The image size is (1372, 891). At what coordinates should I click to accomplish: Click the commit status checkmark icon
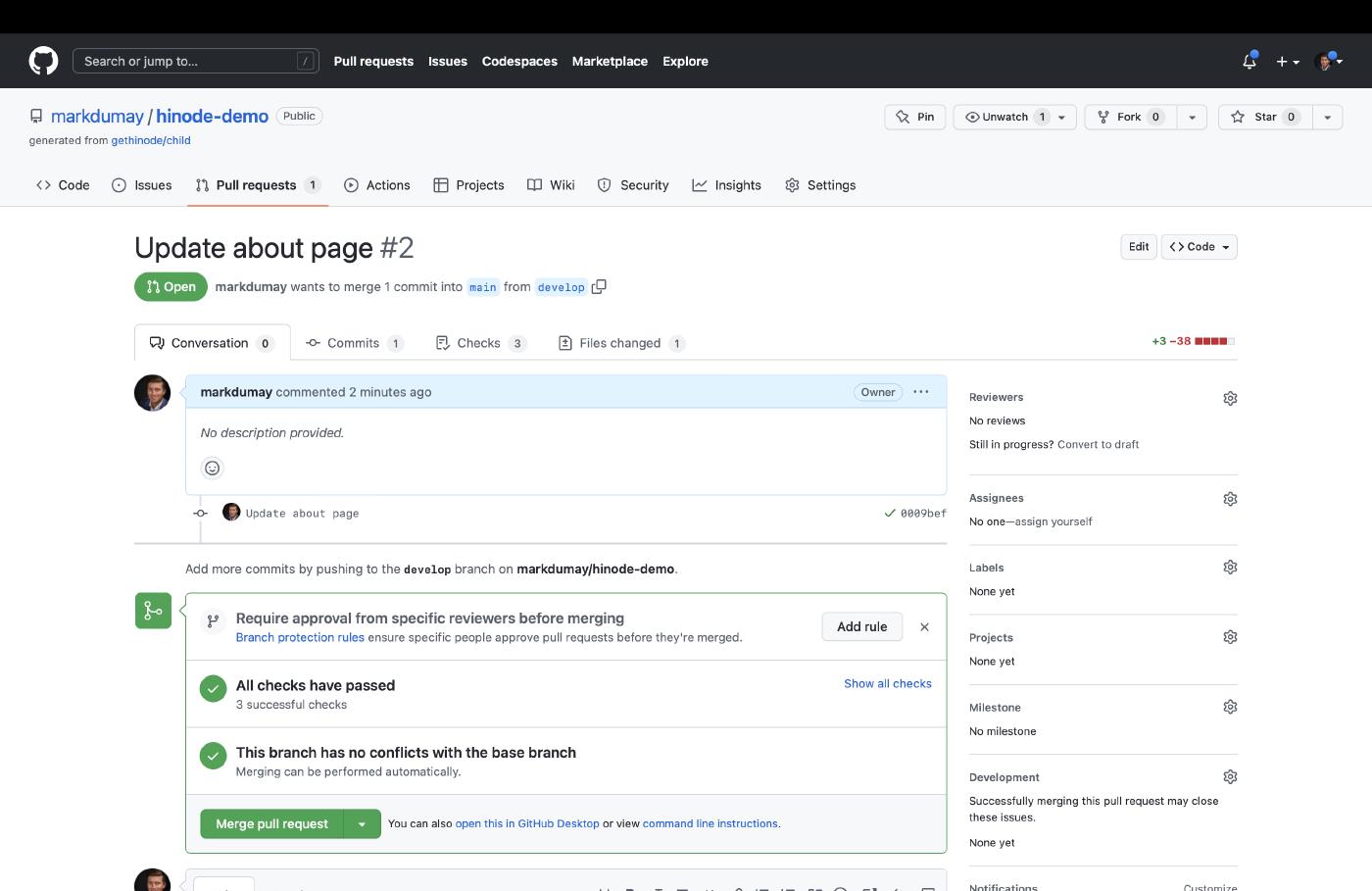890,513
